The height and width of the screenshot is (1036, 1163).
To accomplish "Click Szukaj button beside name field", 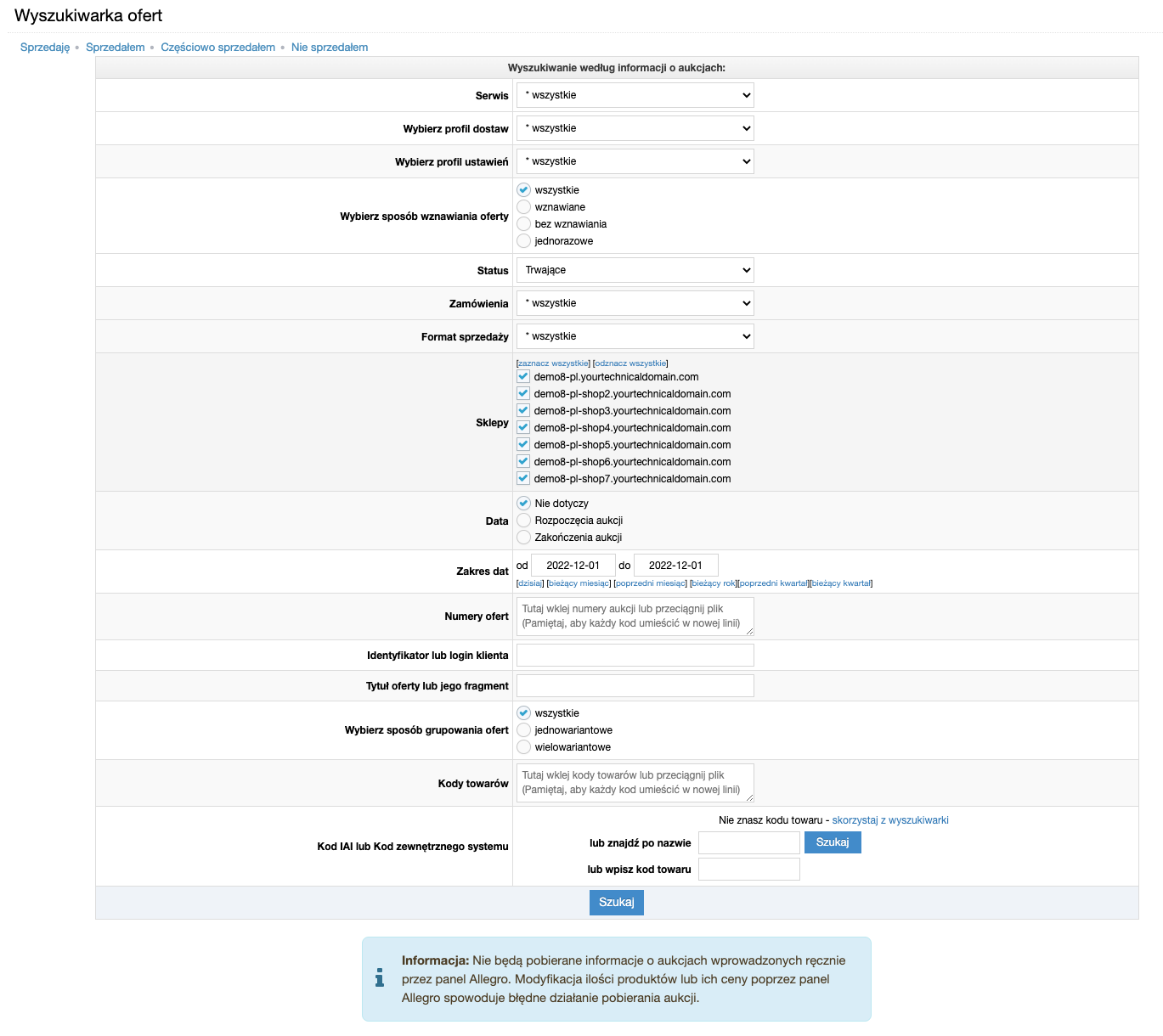I will pos(833,842).
